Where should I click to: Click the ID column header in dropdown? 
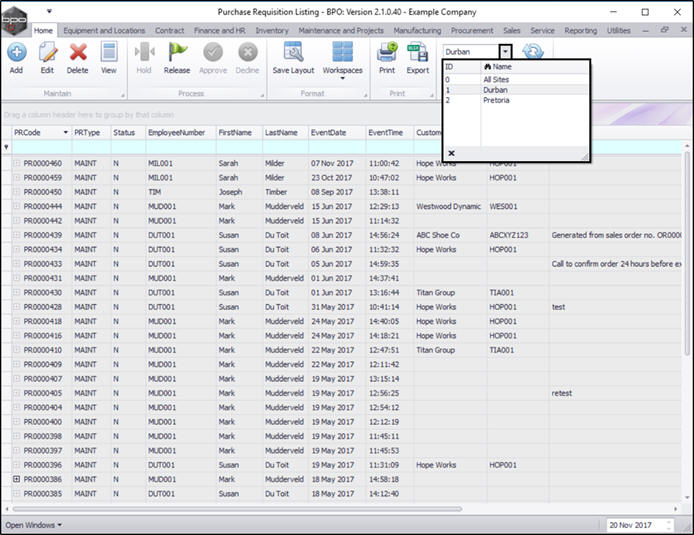pyautogui.click(x=462, y=67)
